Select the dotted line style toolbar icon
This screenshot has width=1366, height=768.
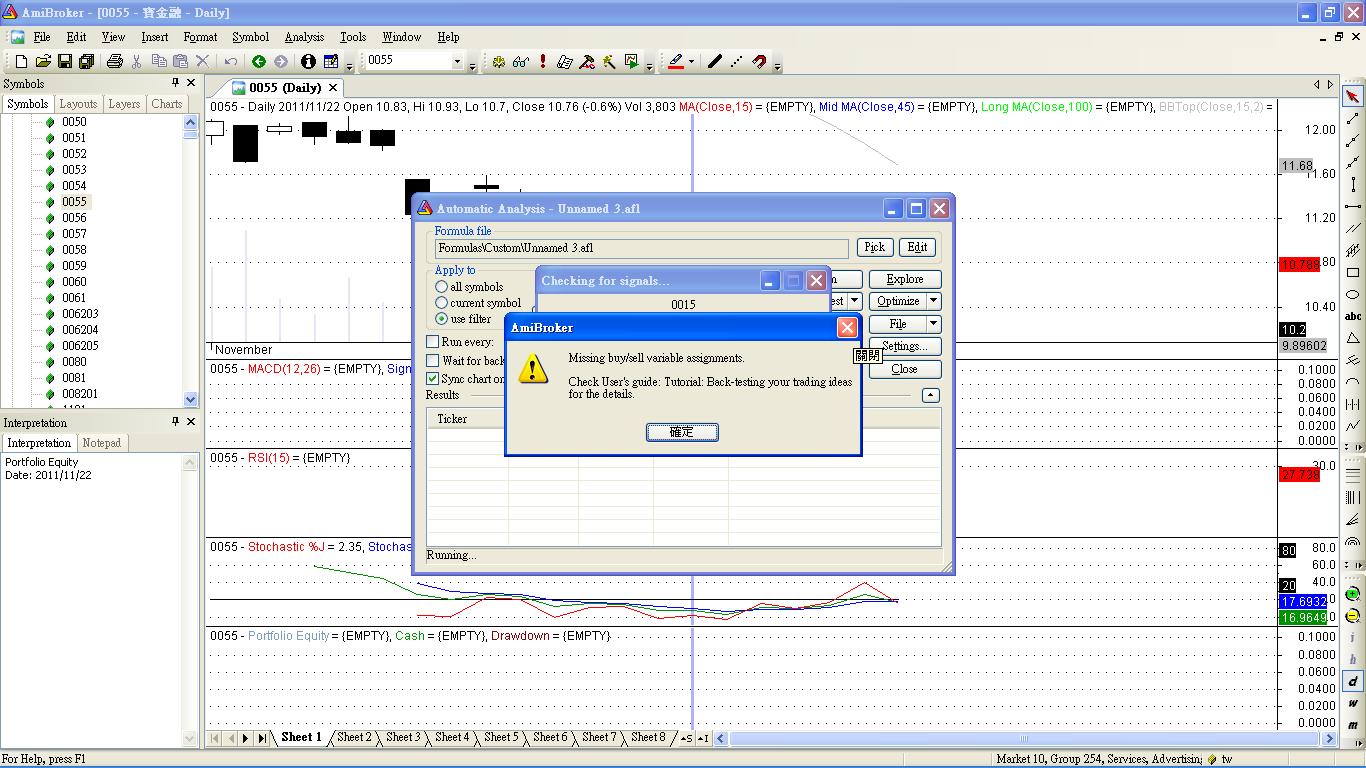coord(736,61)
